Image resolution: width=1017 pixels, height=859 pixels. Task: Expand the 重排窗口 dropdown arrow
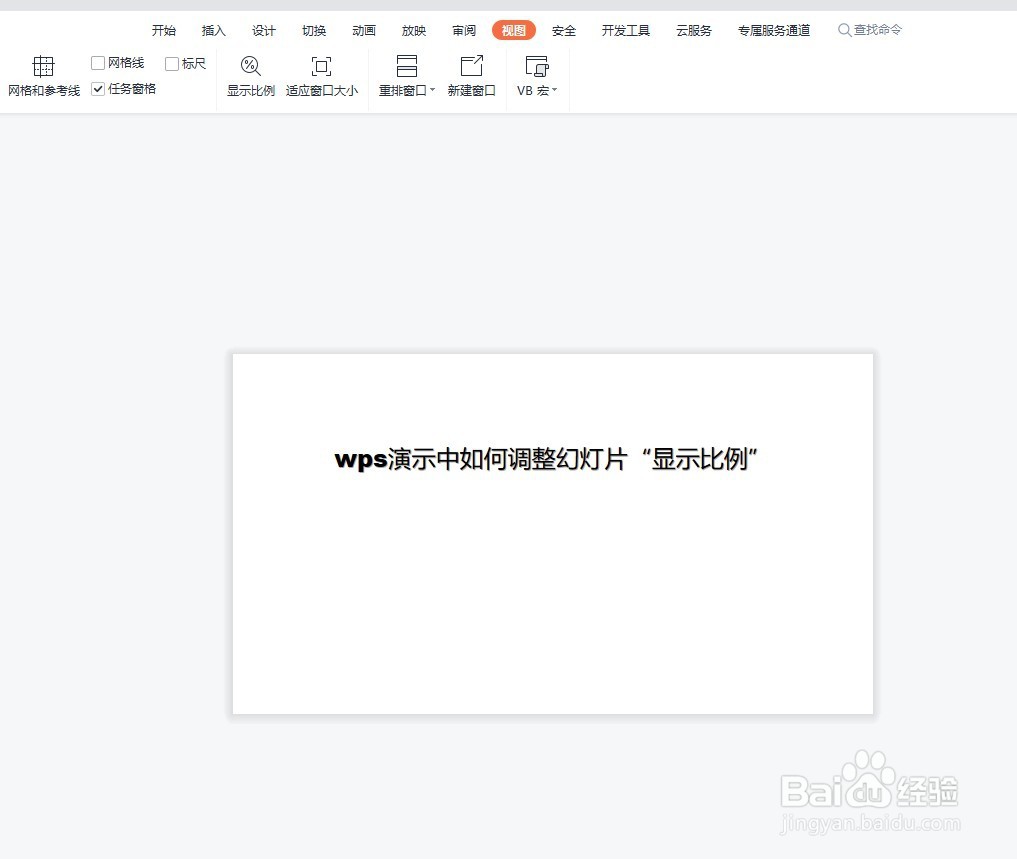(x=433, y=90)
